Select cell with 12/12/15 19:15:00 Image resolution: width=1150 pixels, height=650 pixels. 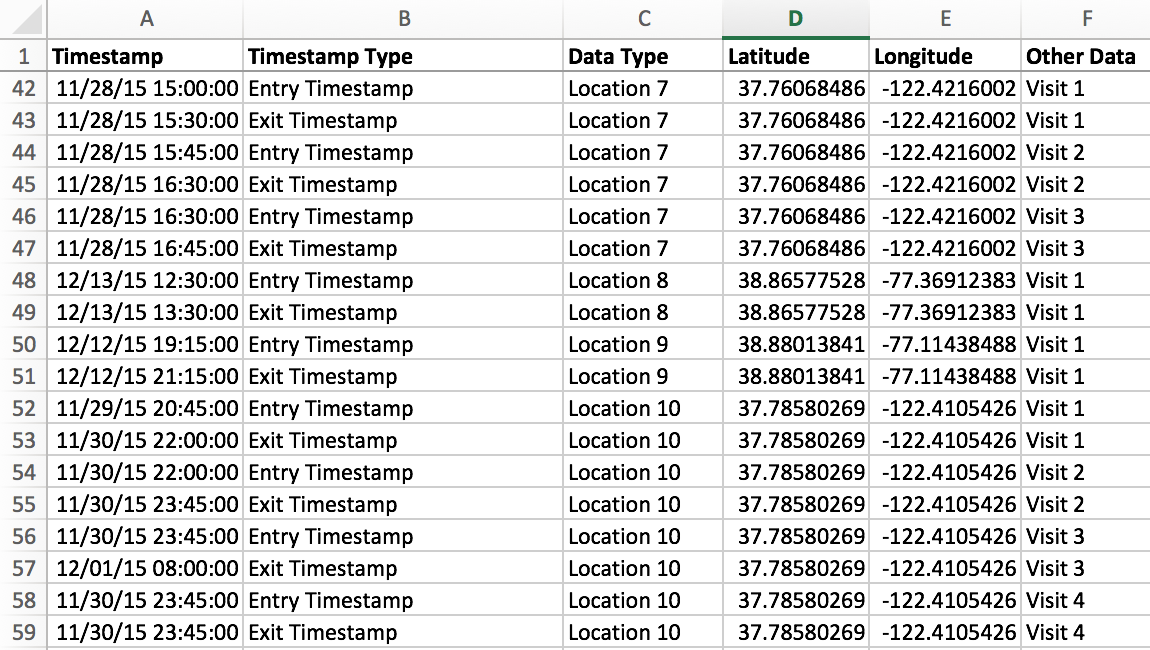[x=145, y=344]
